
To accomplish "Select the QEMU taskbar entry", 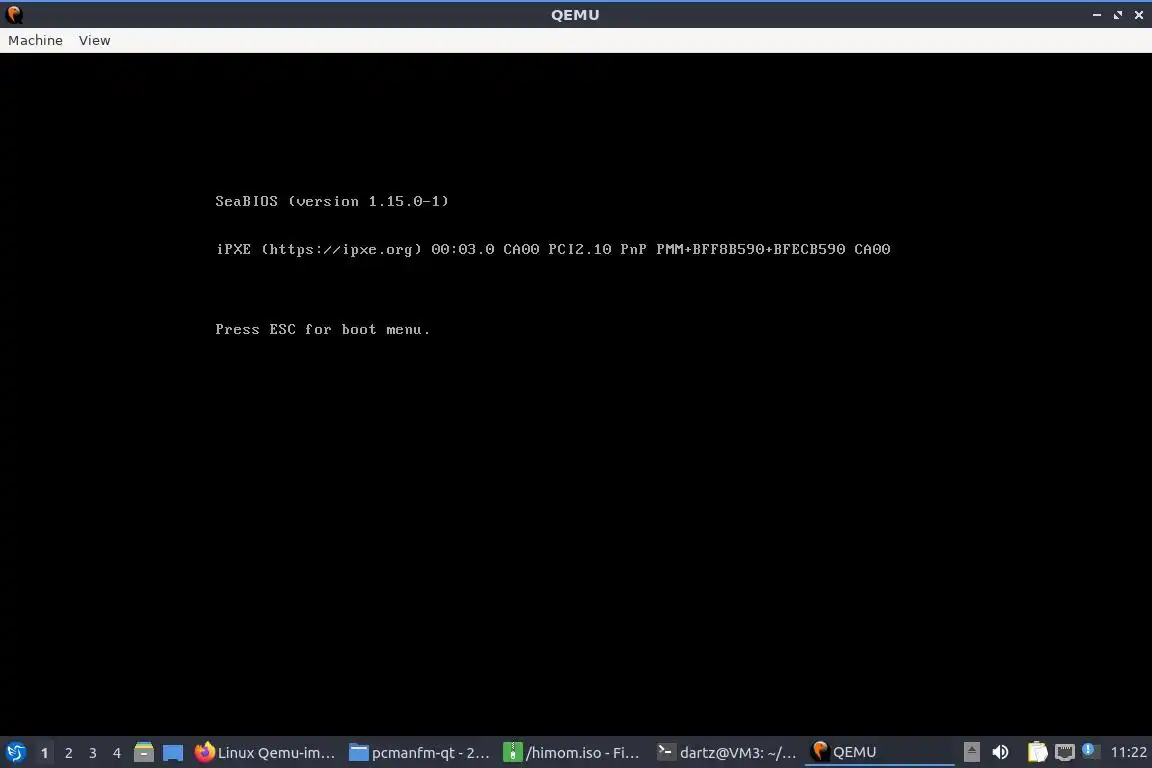I will point(880,752).
